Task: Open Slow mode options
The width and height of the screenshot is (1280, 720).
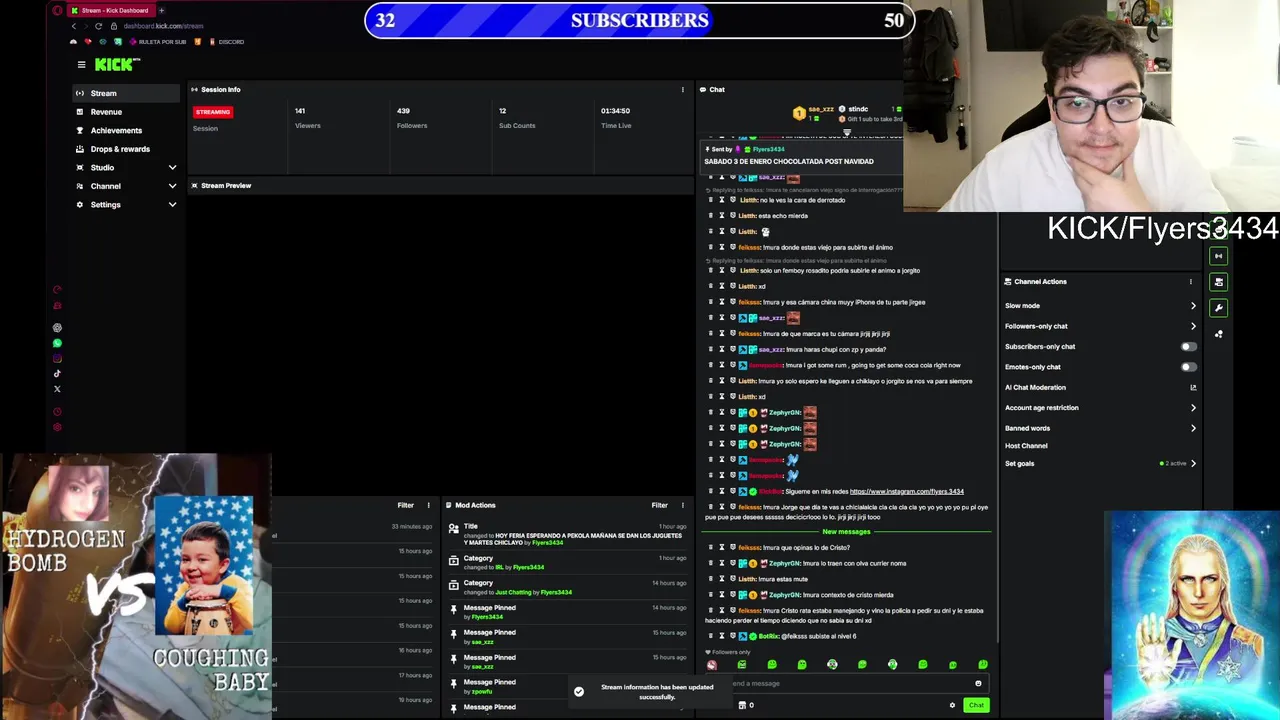Action: pos(1100,306)
